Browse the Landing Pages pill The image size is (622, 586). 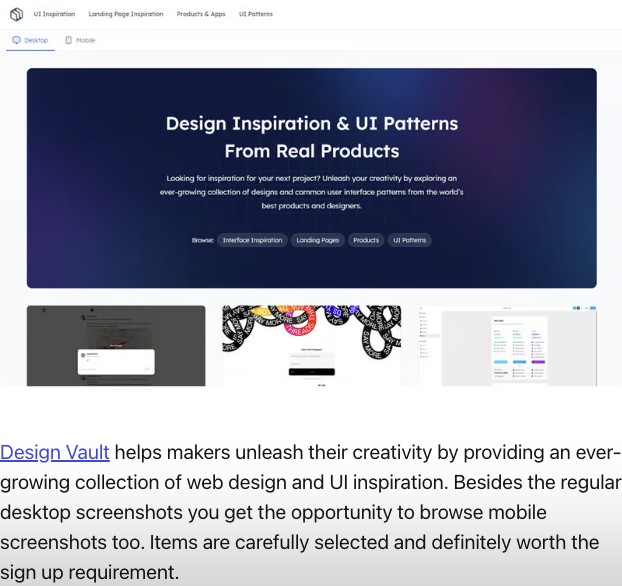[x=318, y=240]
